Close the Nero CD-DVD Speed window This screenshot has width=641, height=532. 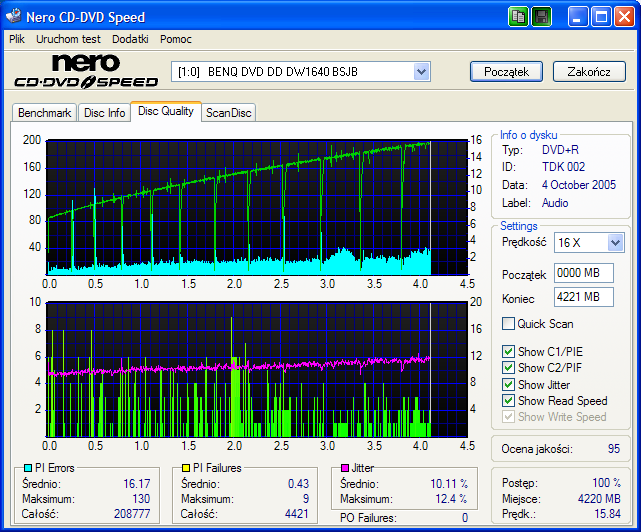point(624,17)
